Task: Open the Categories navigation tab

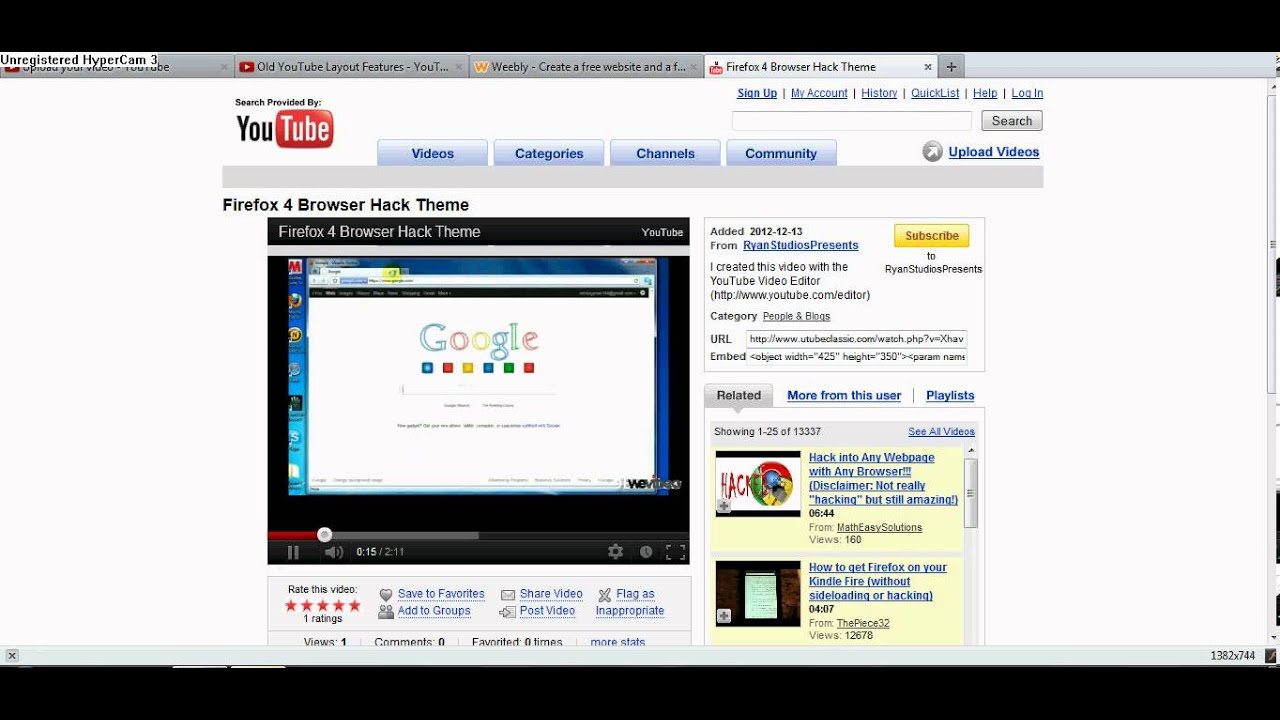Action: coord(549,153)
